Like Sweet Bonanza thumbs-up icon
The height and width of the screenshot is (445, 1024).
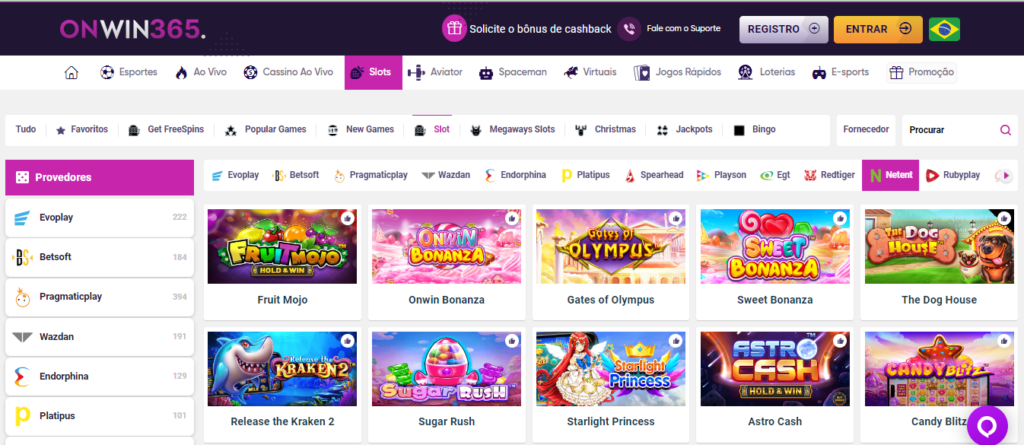[841, 218]
